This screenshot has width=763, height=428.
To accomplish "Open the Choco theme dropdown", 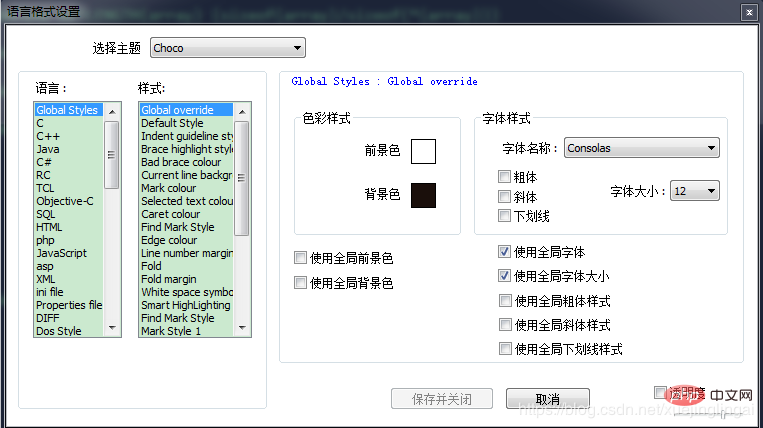I will (x=228, y=48).
